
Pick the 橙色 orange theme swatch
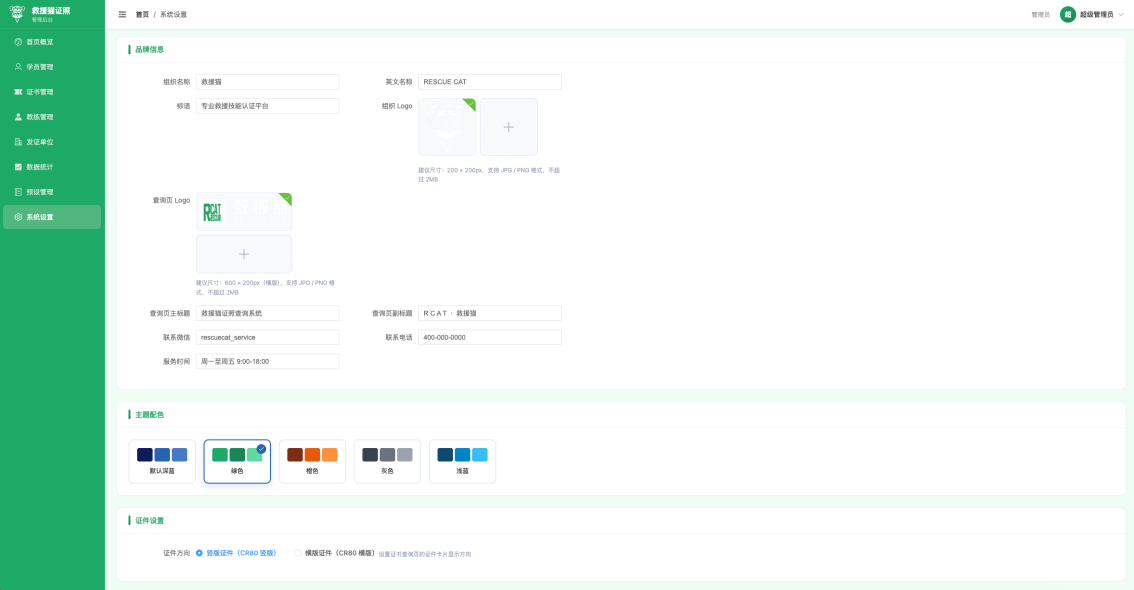pyautogui.click(x=312, y=461)
